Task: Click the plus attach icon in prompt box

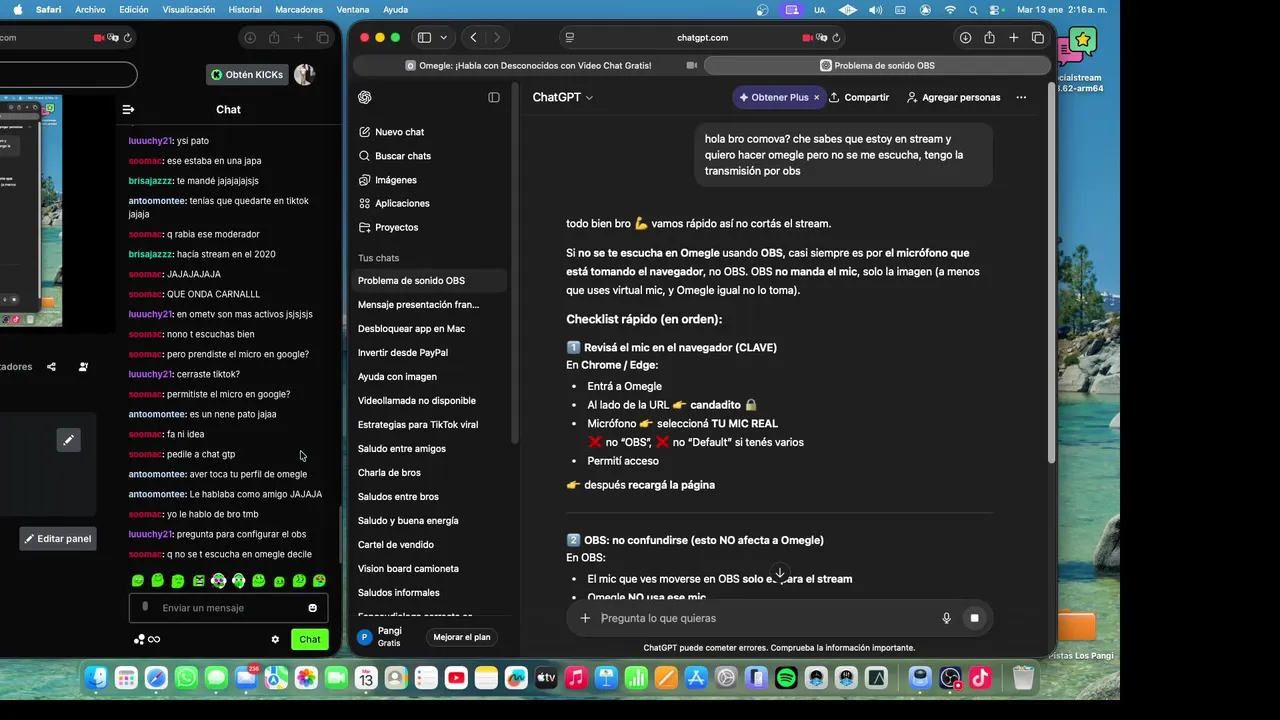Action: tap(585, 618)
